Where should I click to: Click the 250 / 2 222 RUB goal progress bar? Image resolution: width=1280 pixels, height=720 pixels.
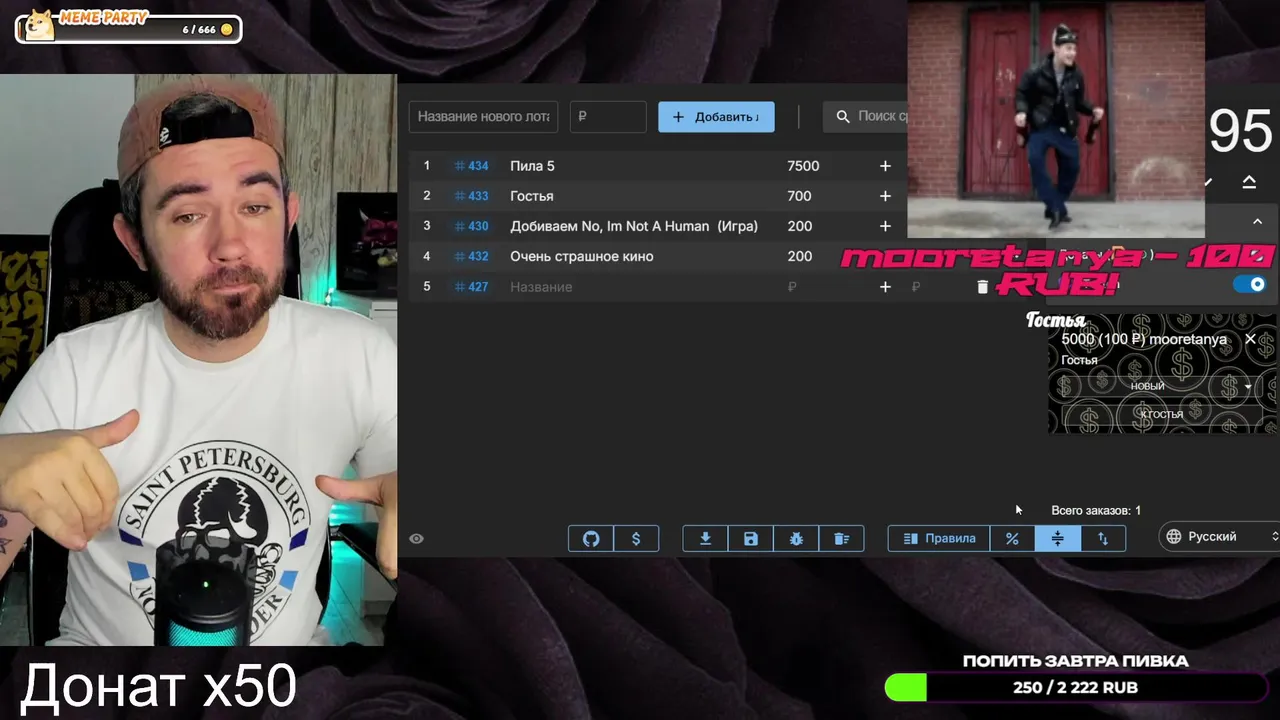pos(1075,687)
